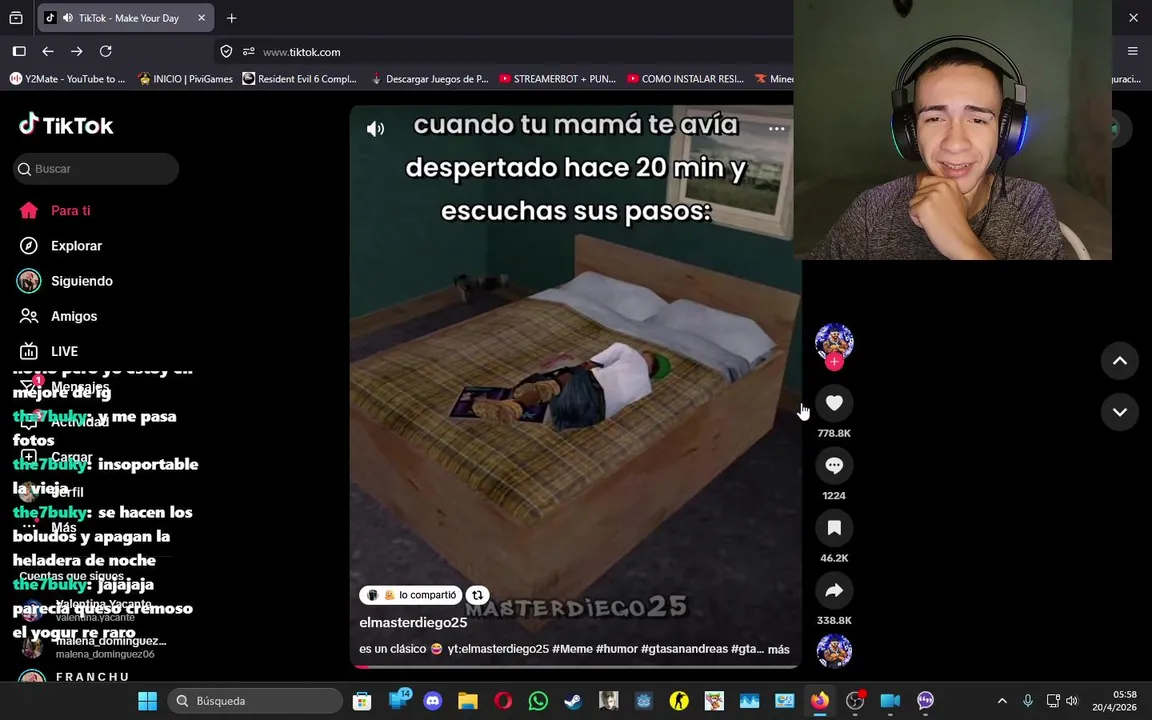
Task: Click the taskbar Búsqueda search box
Action: pos(256,701)
